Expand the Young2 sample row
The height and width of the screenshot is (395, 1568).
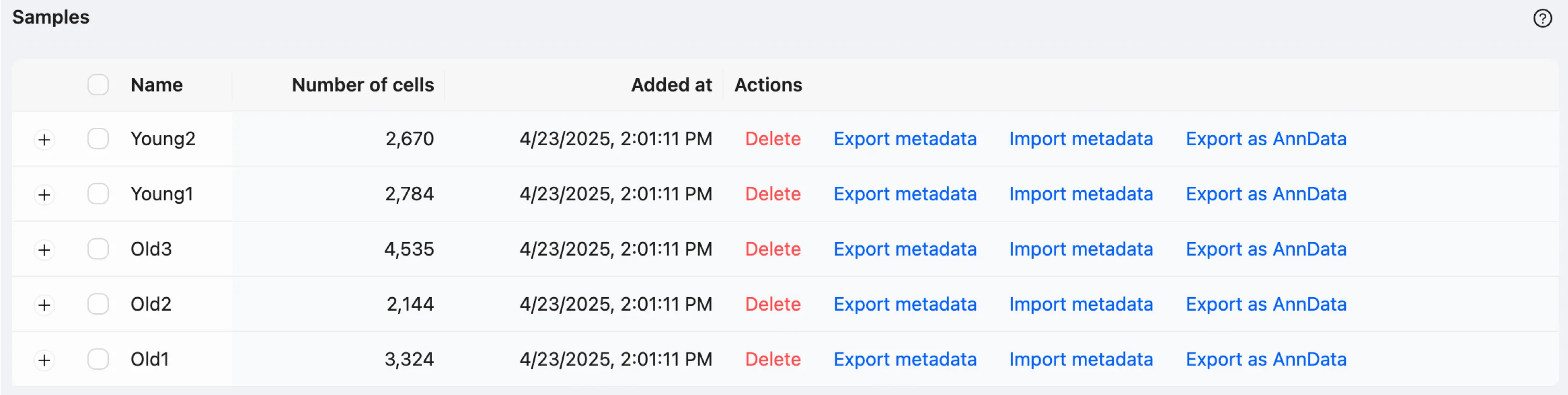(x=45, y=139)
